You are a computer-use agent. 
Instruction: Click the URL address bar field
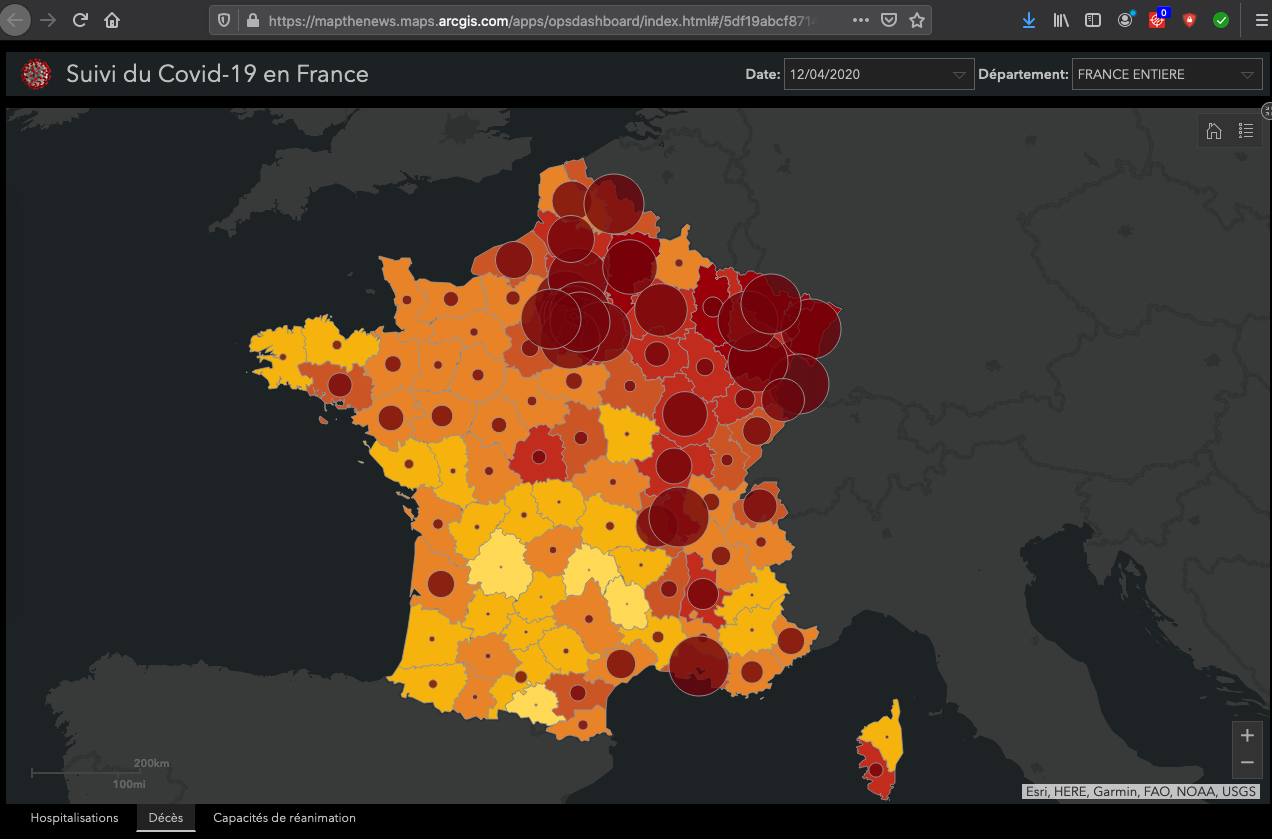[x=540, y=20]
